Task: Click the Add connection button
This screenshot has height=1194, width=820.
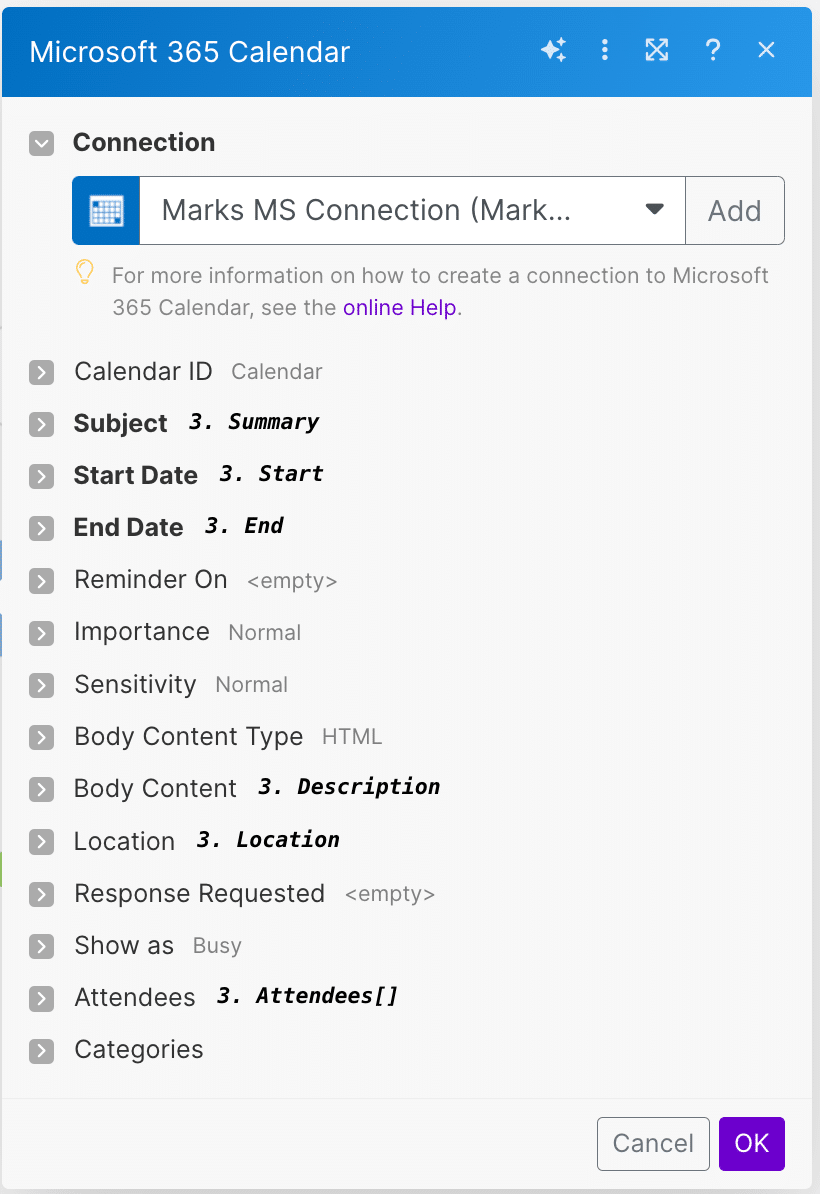Action: pyautogui.click(x=734, y=210)
